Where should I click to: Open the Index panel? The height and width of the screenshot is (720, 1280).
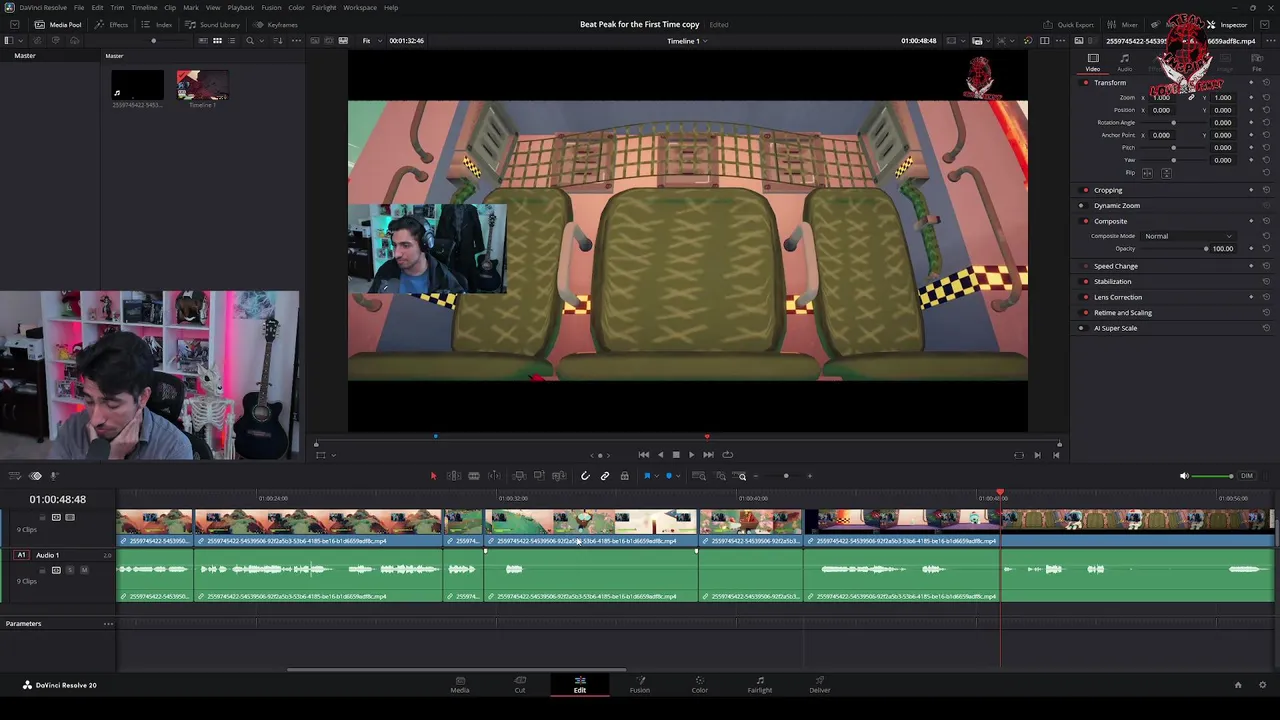coord(157,24)
